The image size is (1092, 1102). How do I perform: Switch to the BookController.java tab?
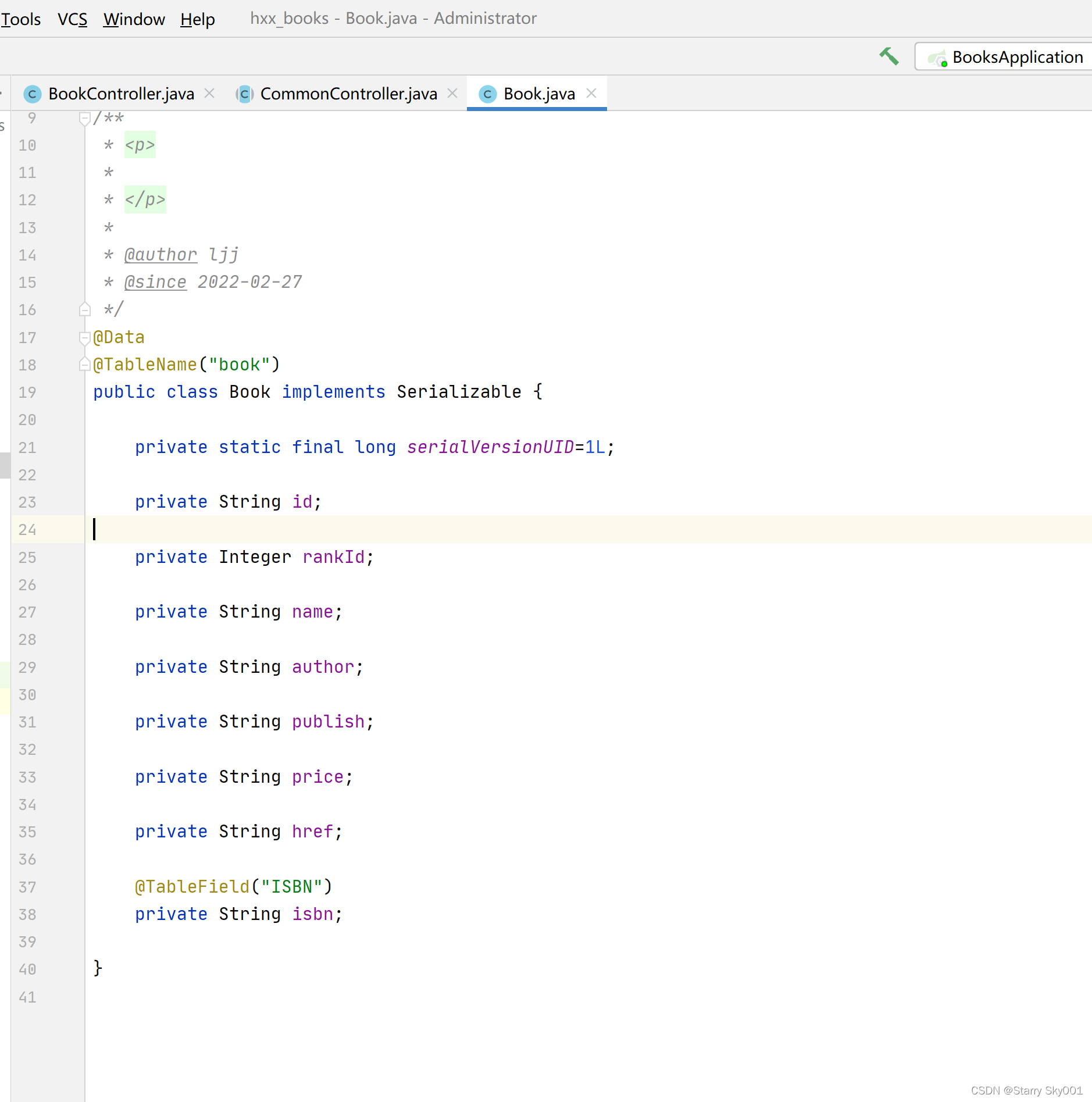(121, 94)
